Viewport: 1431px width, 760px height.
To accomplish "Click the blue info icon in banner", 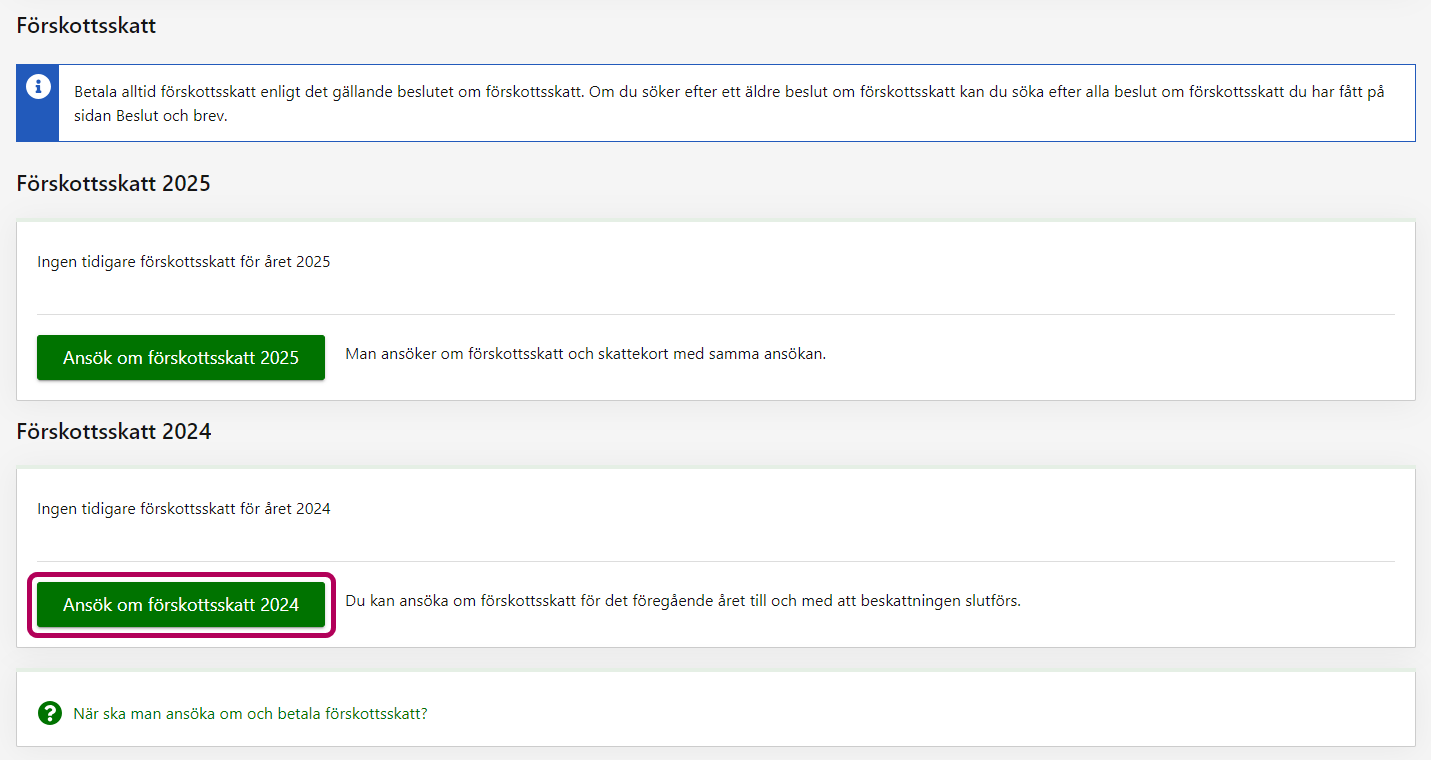I will tap(38, 87).
